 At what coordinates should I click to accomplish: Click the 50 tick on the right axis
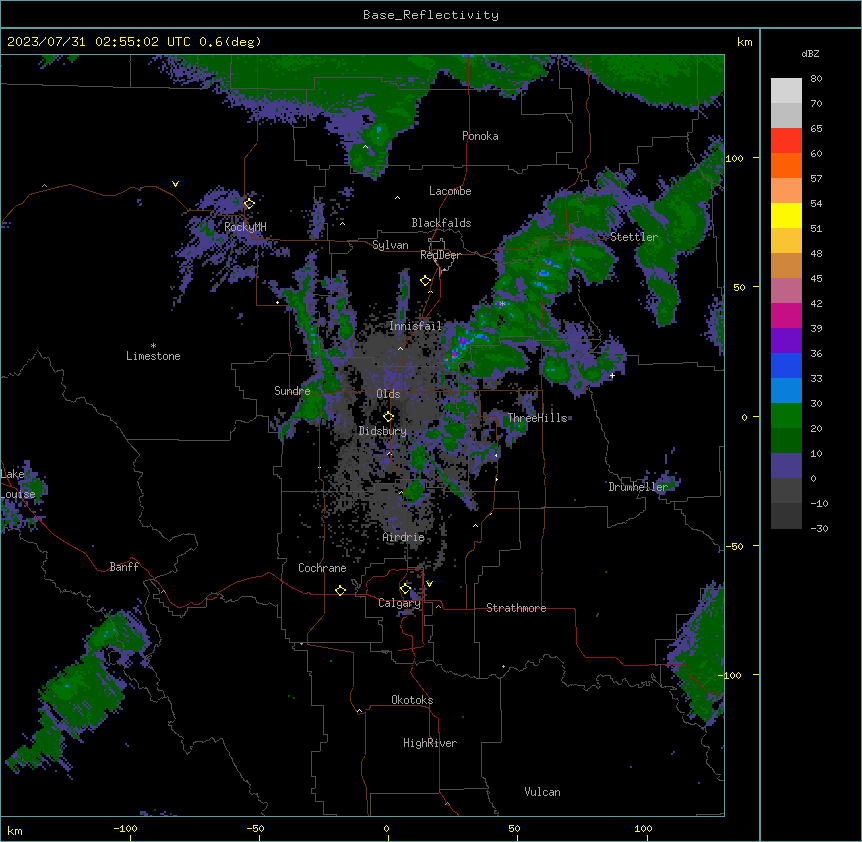[x=739, y=287]
